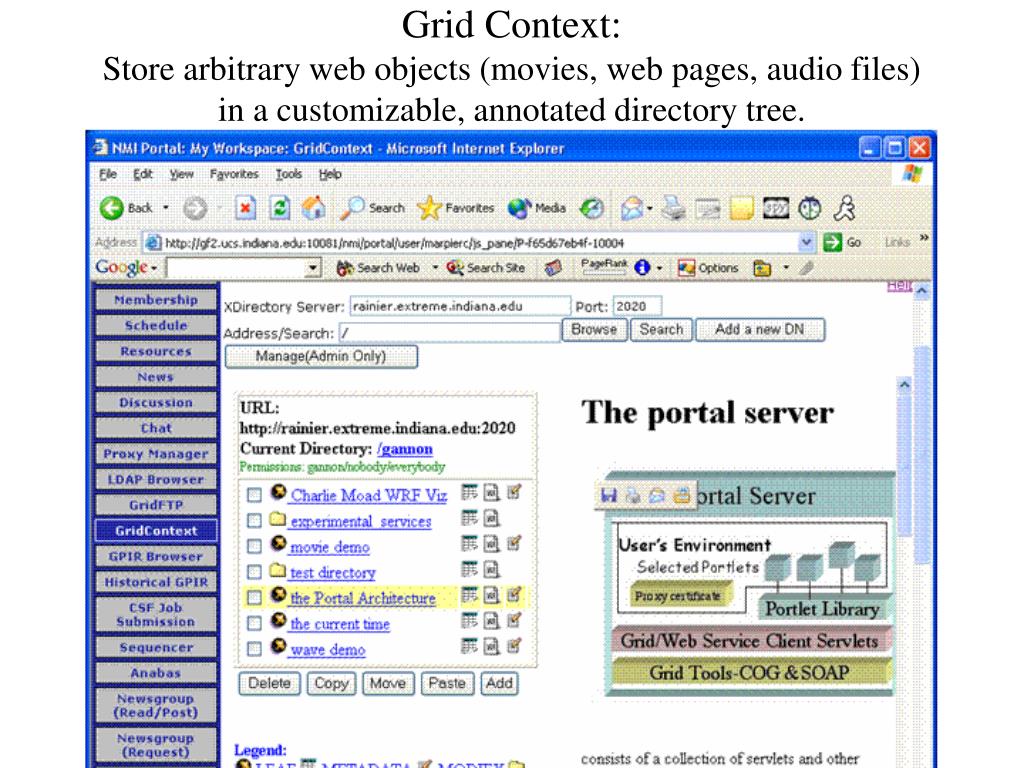
Task: Check the movie demo checkbox
Action: 254,546
